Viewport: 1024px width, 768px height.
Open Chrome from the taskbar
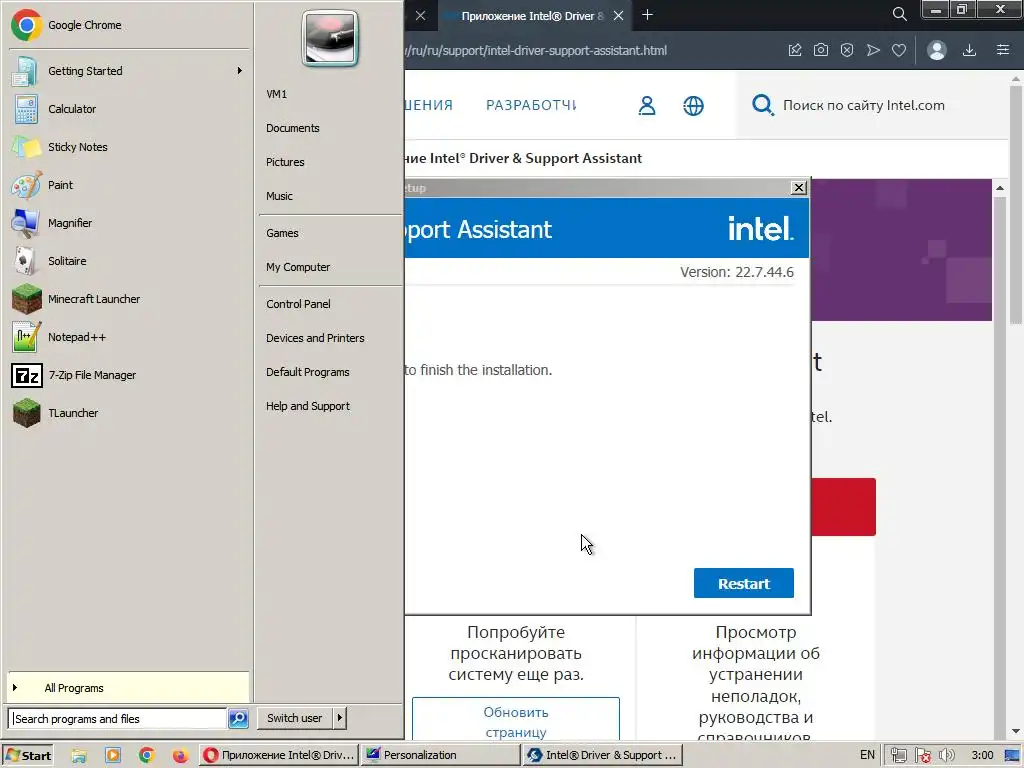147,755
